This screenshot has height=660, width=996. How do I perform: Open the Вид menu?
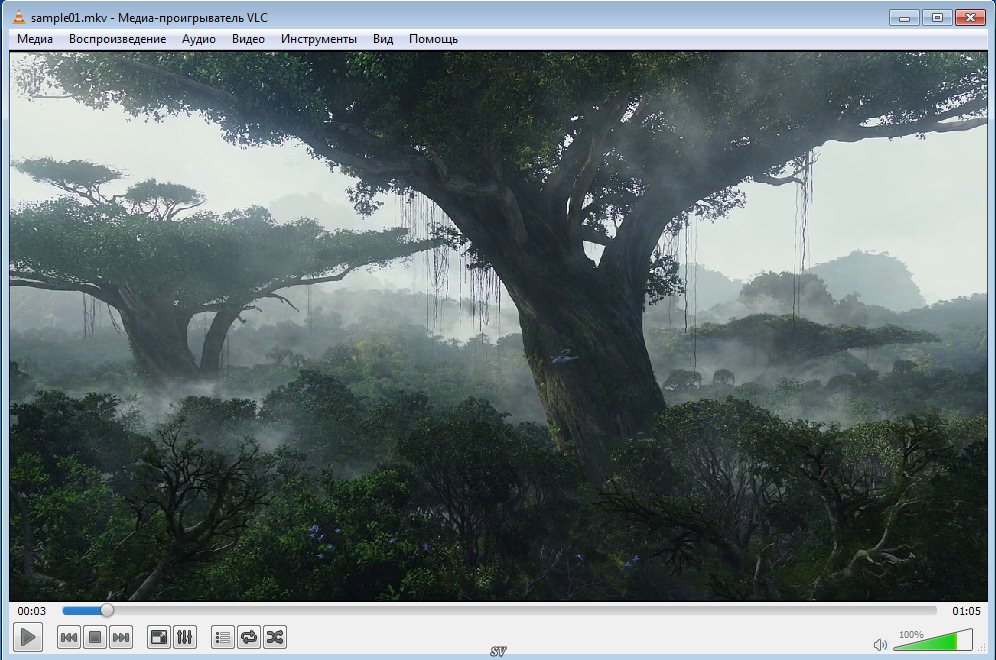[383, 39]
